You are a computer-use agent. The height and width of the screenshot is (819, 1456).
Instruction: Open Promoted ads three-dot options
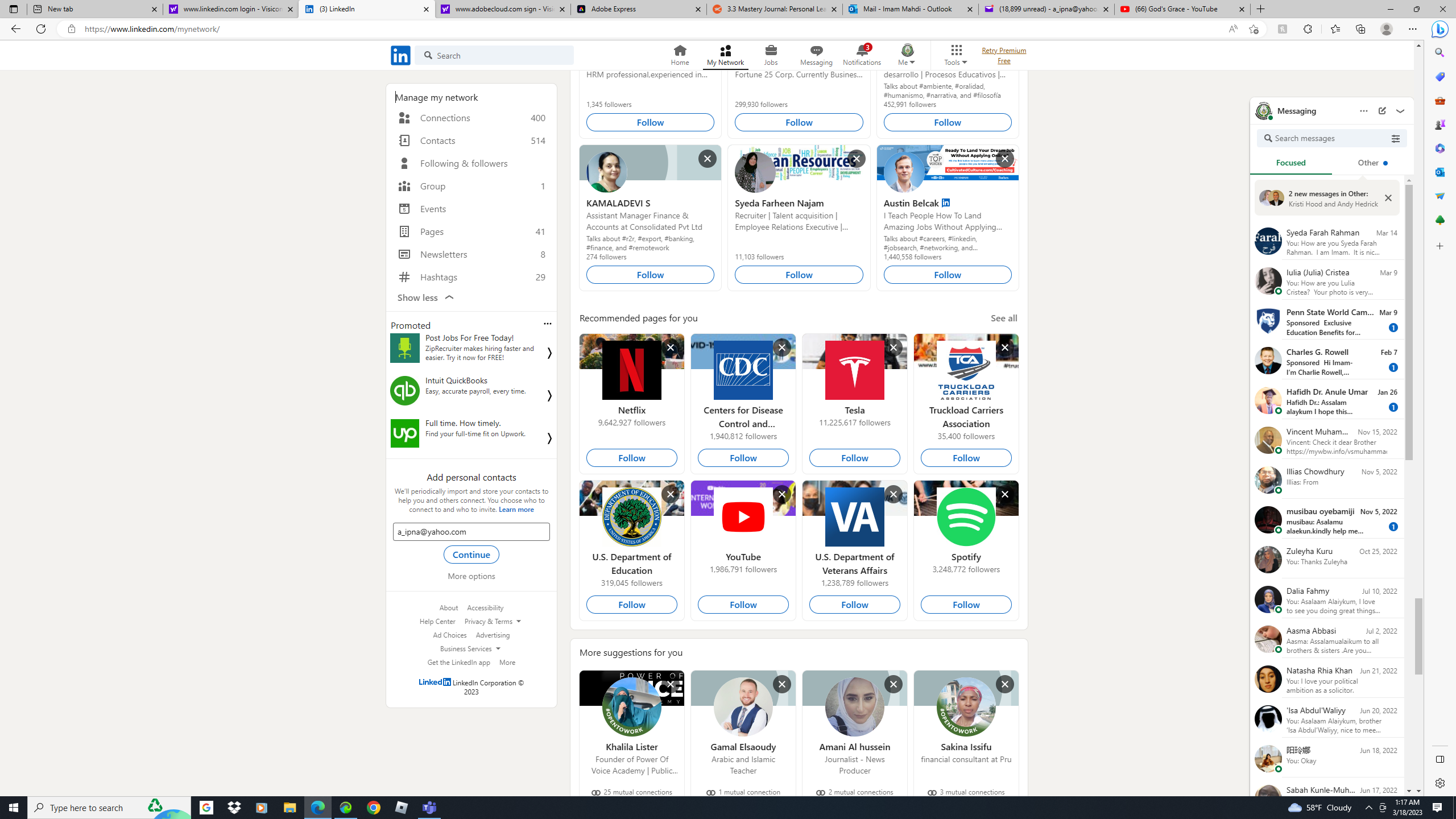(x=547, y=324)
